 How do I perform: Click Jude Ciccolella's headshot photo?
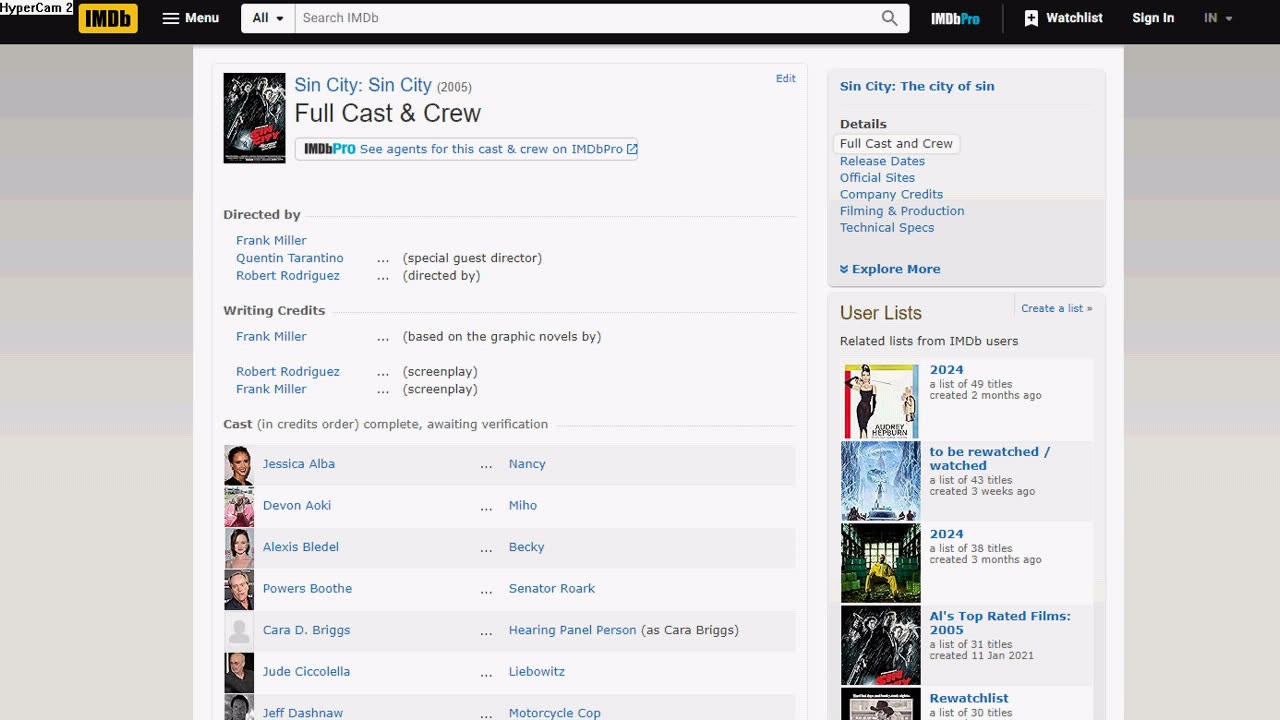[239, 673]
